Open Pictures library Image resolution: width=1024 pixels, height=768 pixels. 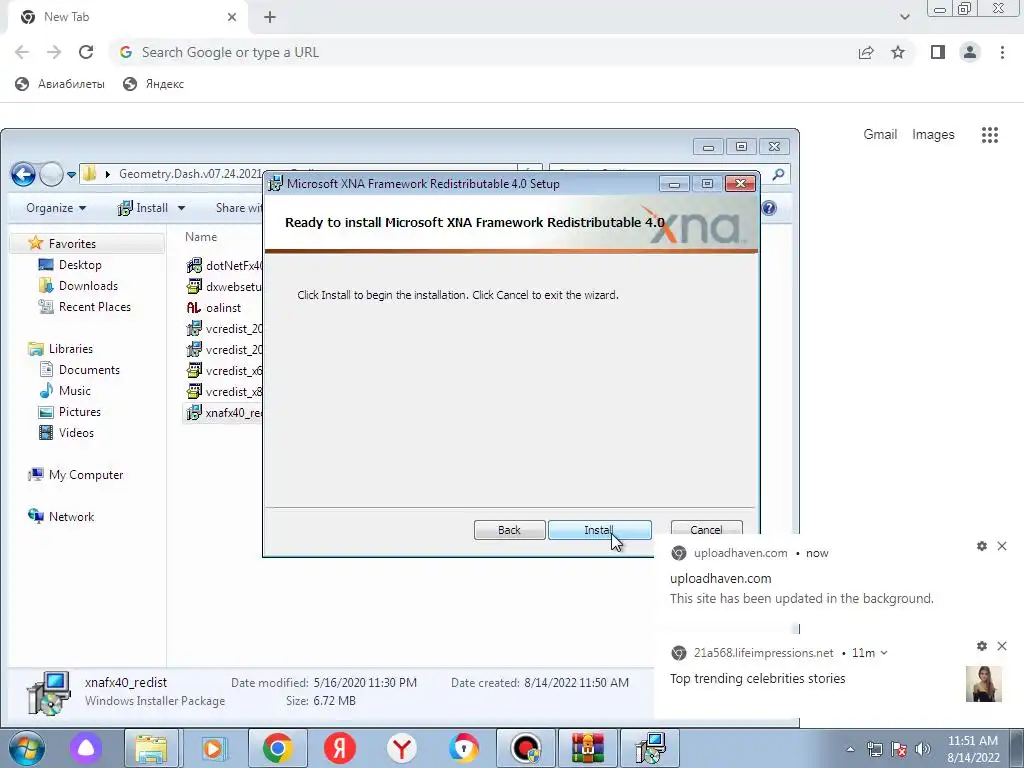click(x=80, y=411)
